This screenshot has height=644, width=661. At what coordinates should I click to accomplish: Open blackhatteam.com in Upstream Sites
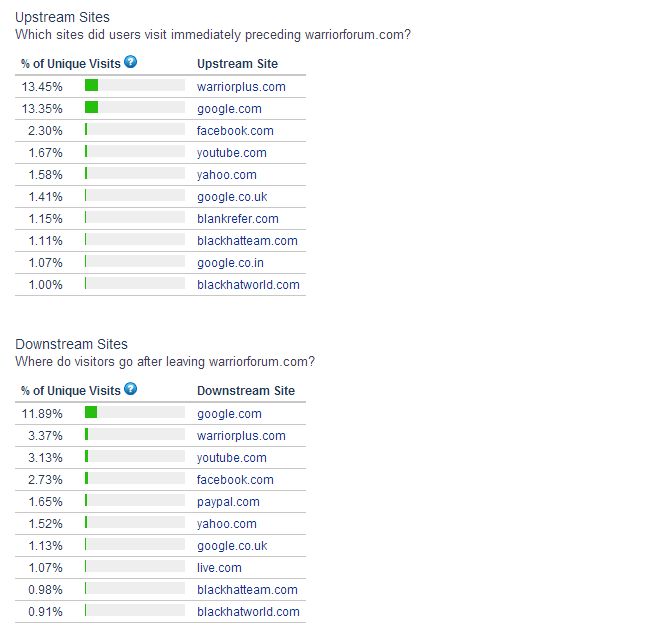(247, 241)
